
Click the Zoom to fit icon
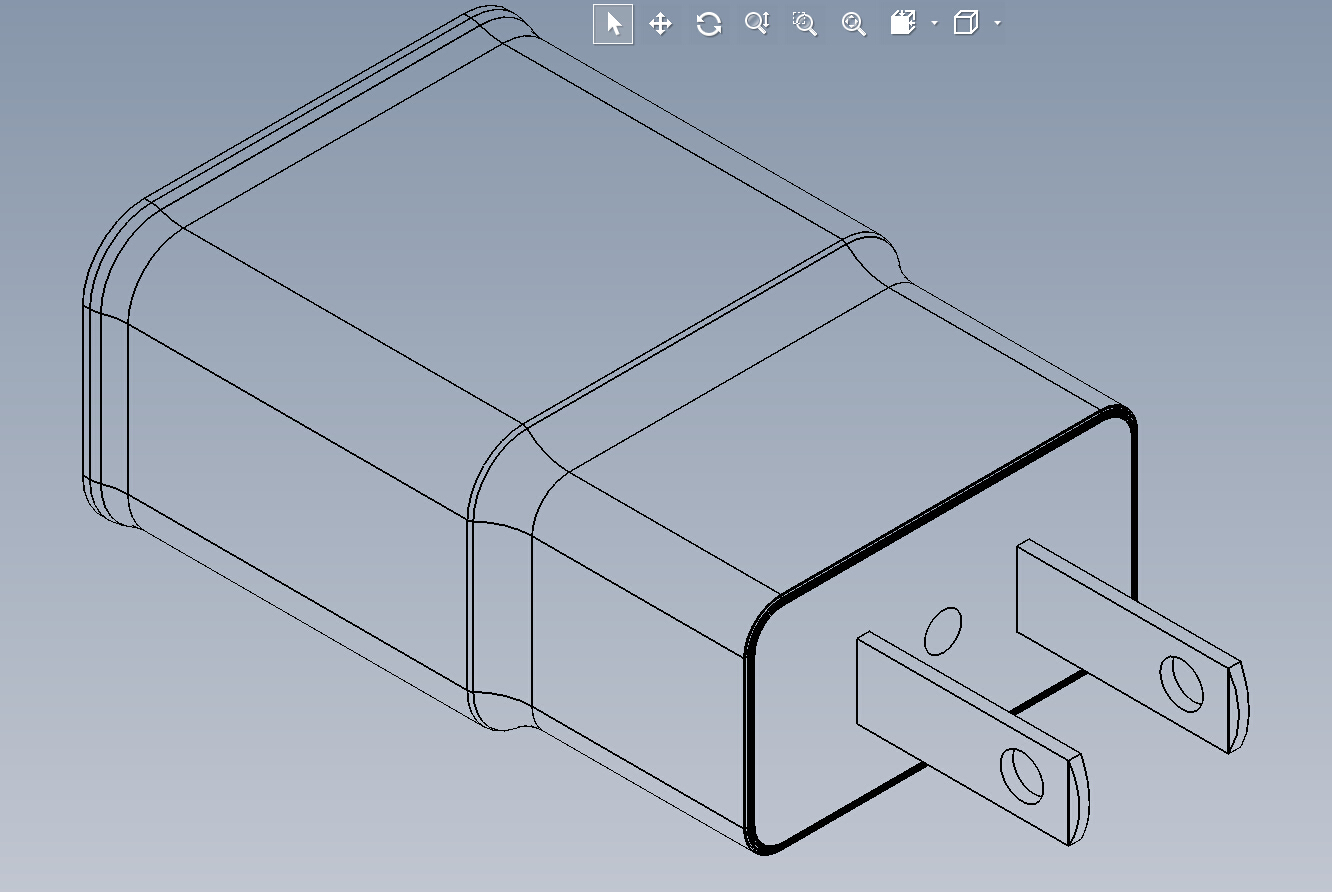[853, 24]
